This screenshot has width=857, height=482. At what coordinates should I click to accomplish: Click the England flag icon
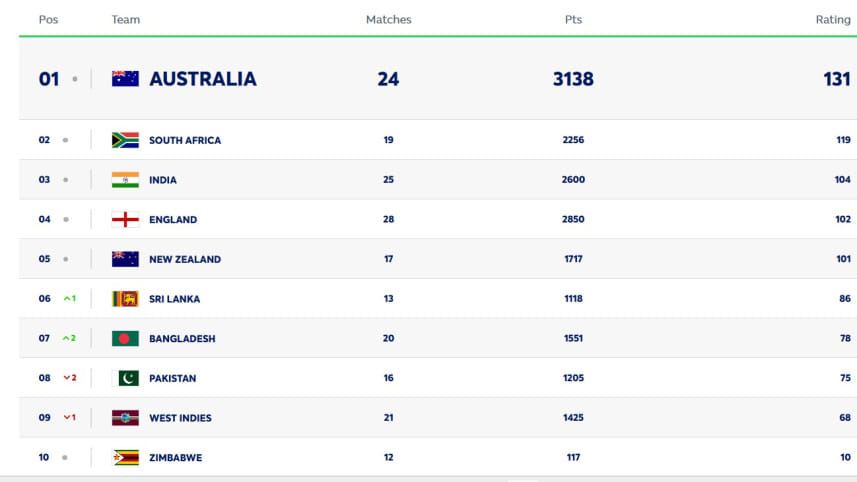pyautogui.click(x=125, y=219)
